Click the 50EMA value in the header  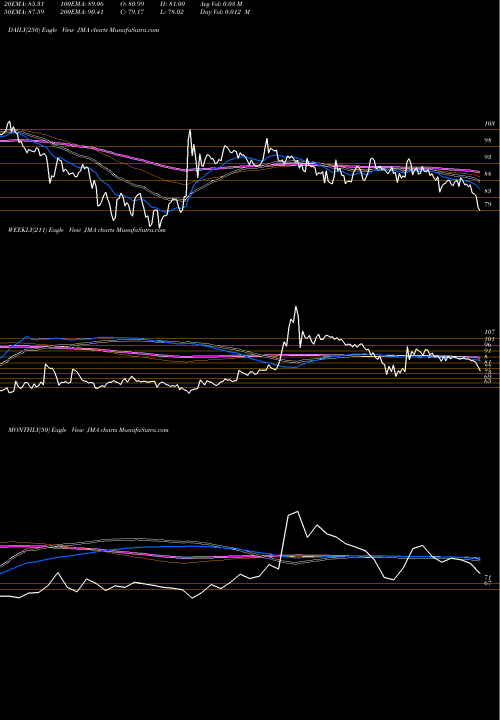tap(22, 12)
